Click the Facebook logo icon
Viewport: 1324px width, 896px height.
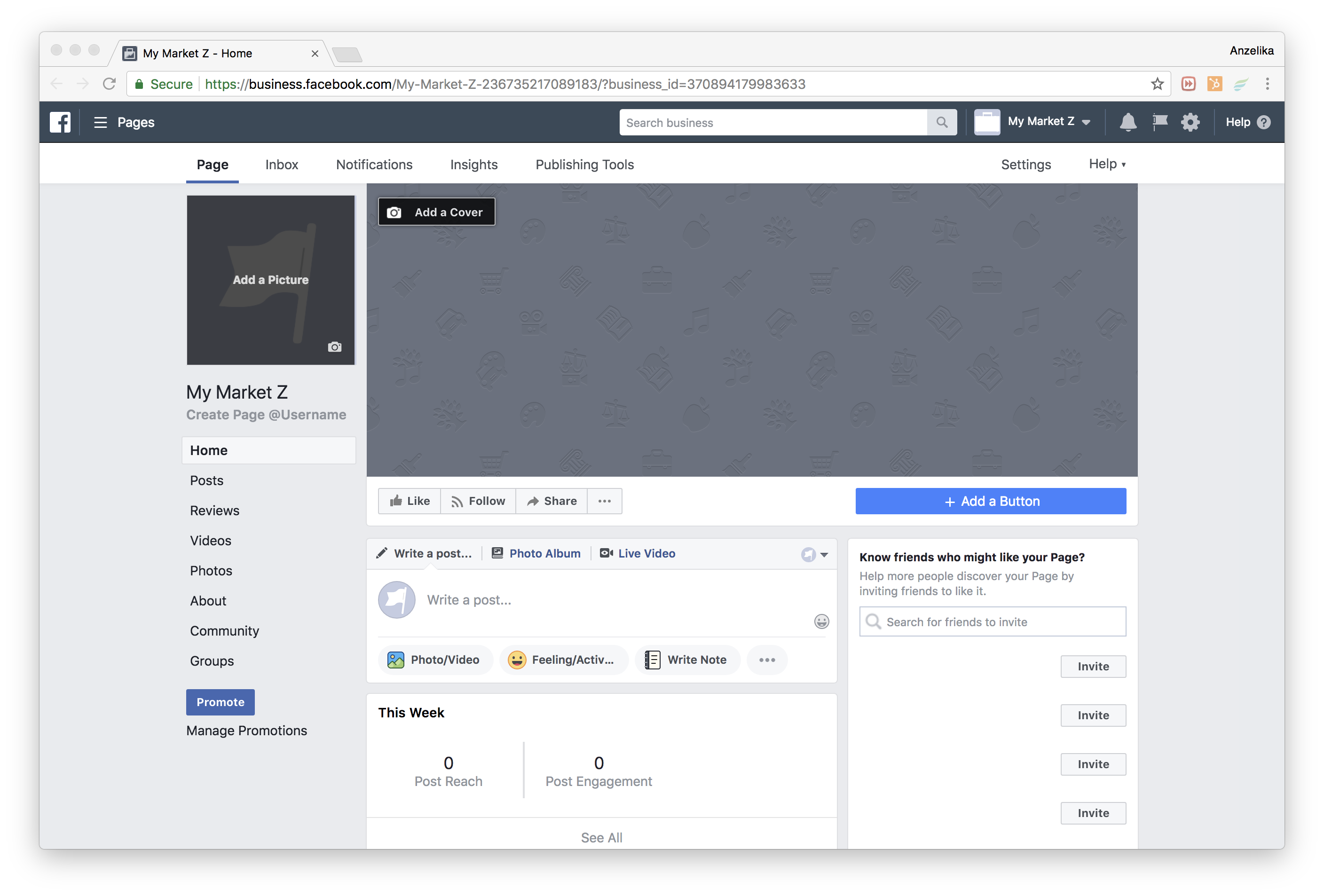tap(60, 122)
